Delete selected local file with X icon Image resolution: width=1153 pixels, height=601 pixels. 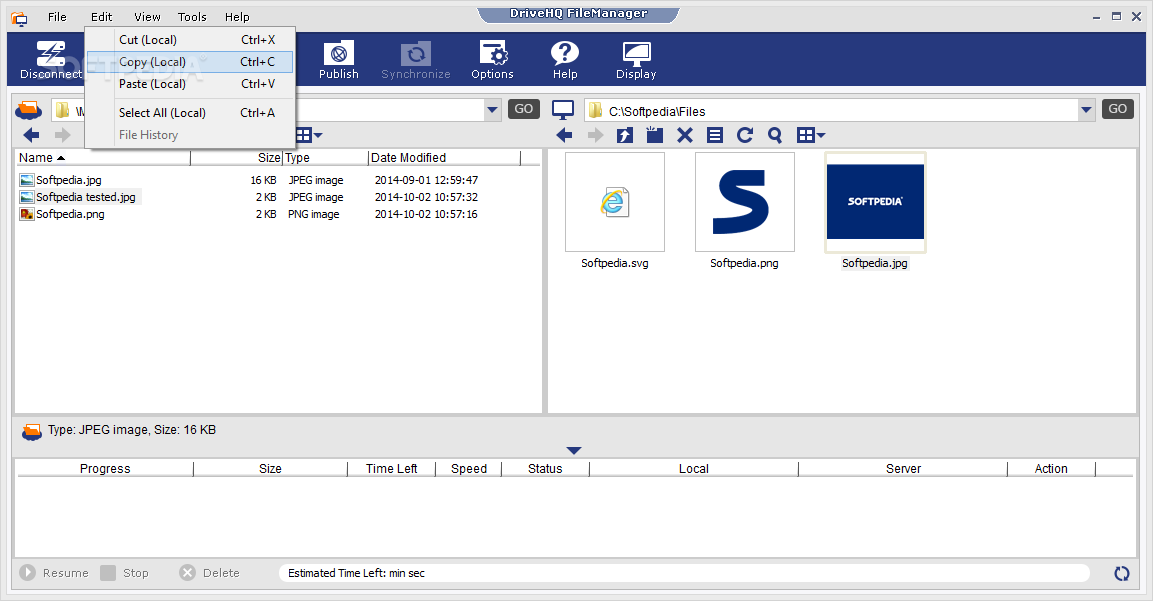685,135
